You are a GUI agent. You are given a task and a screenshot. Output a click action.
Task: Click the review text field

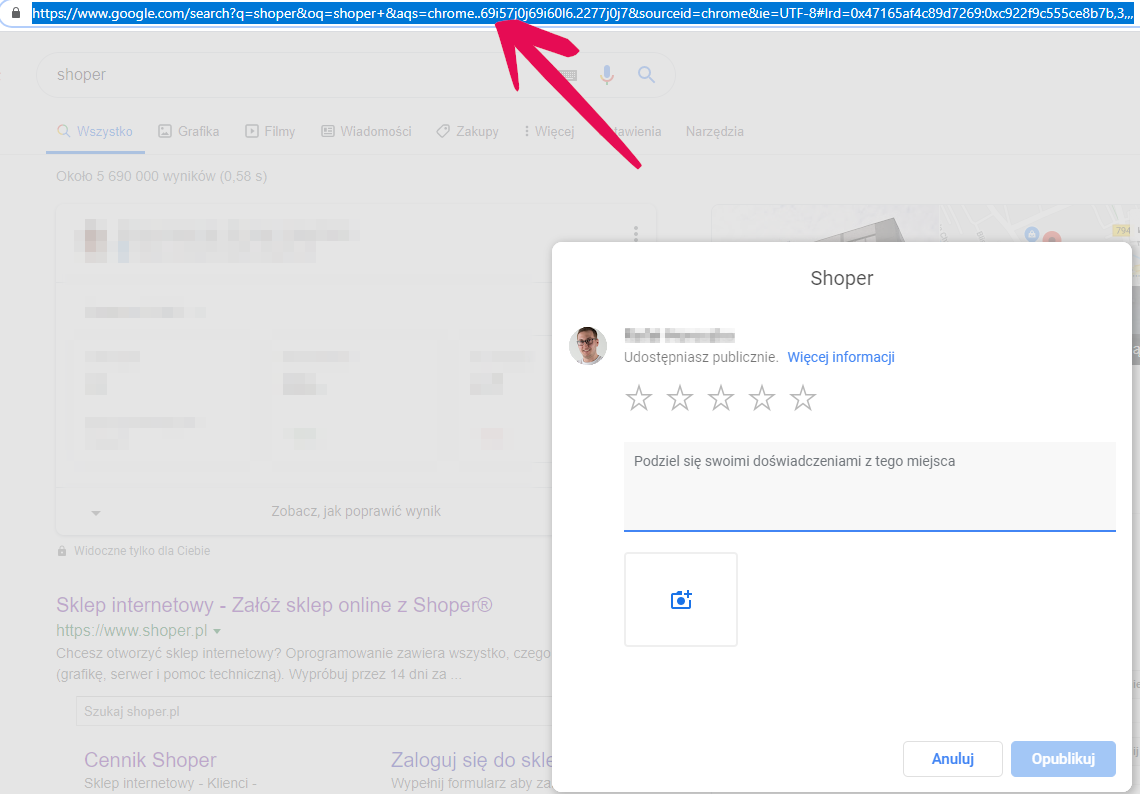(x=869, y=486)
